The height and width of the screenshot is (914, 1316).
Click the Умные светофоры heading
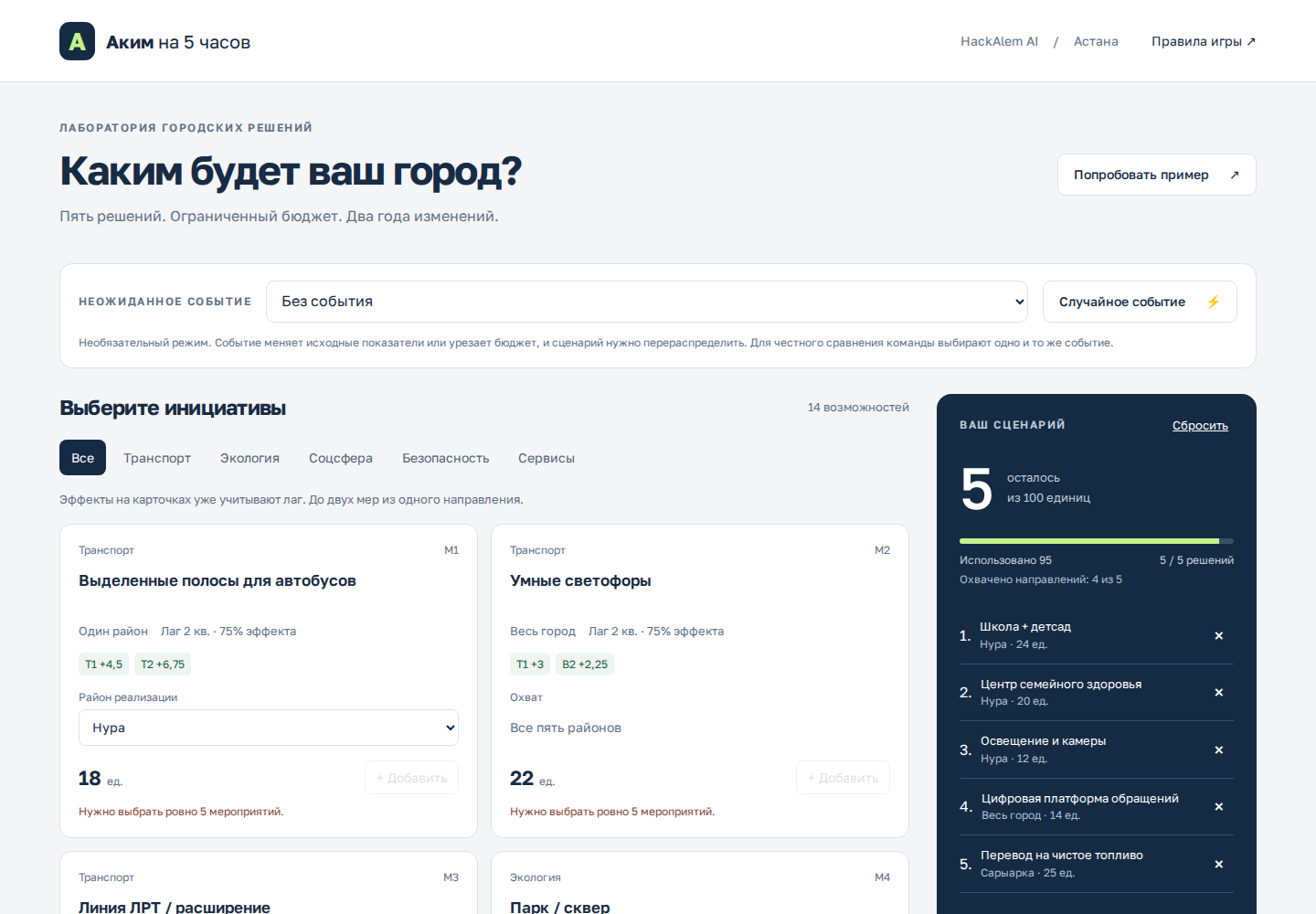point(580,581)
